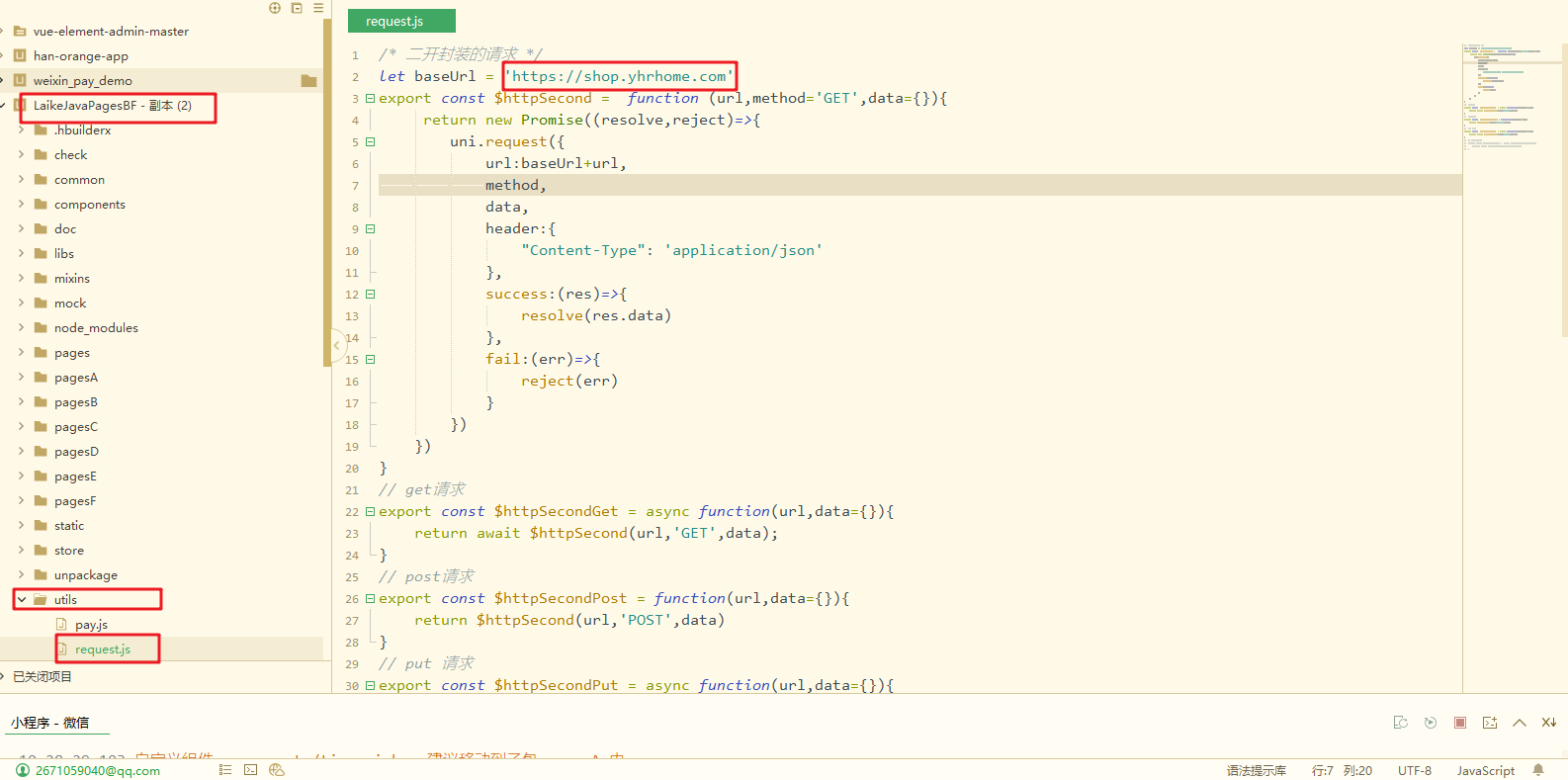Image resolution: width=1568 pixels, height=780 pixels.
Task: Fold success callback at line 12
Action: click(x=370, y=294)
